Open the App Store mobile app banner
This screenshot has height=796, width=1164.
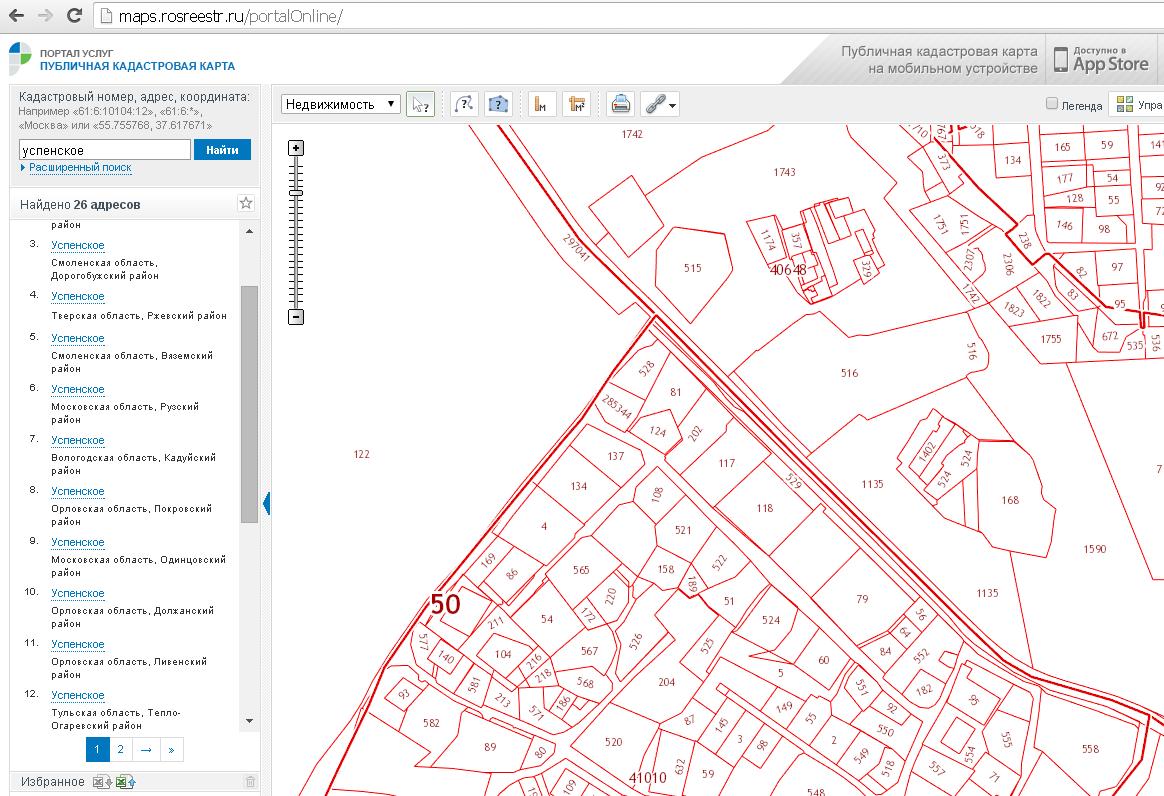click(x=1101, y=59)
